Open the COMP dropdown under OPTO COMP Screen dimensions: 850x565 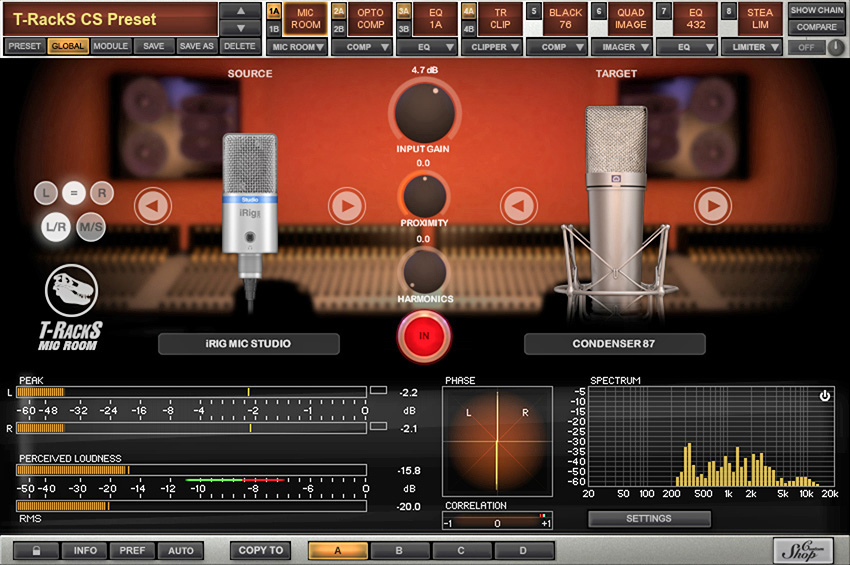pyautogui.click(x=362, y=47)
